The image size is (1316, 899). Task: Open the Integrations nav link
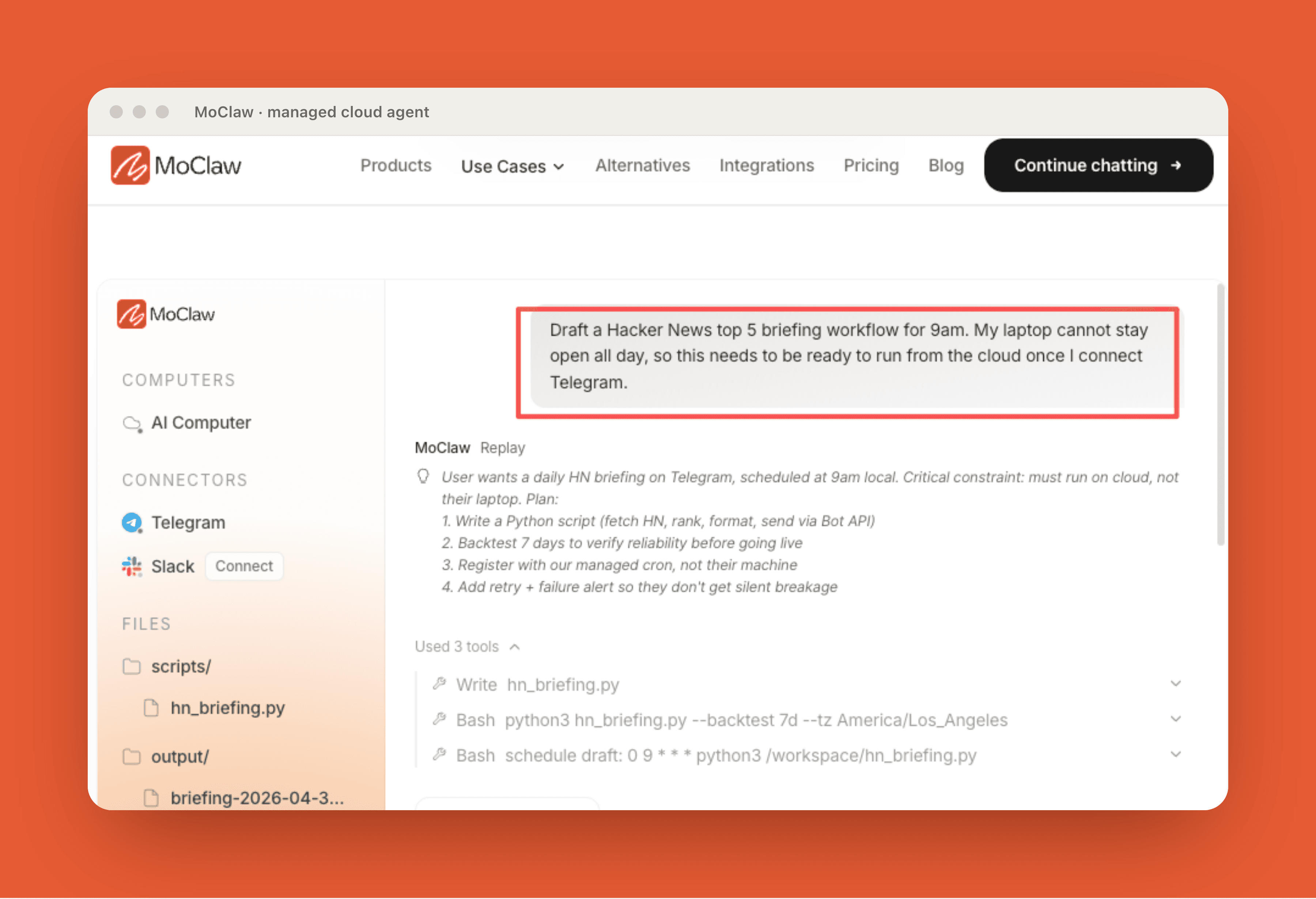coord(767,165)
